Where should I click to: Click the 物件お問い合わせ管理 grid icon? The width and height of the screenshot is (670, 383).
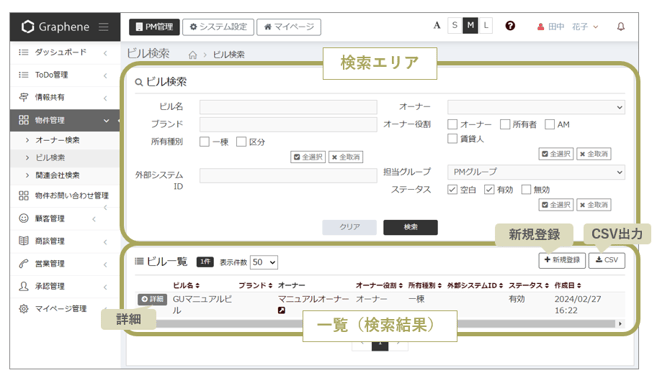pos(24,196)
